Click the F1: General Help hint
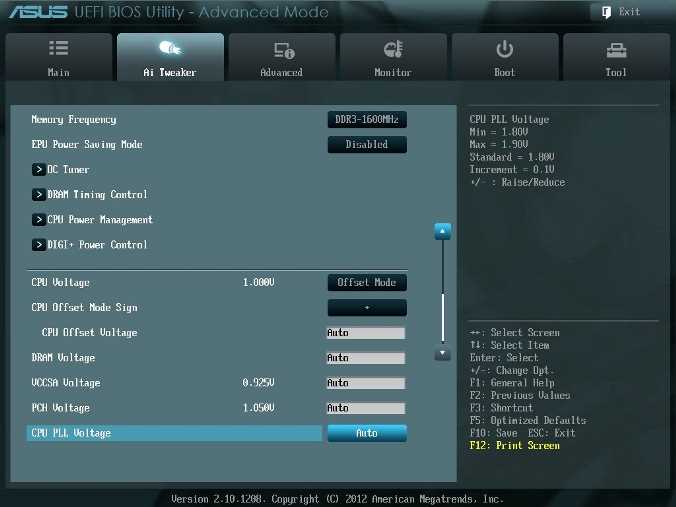The image size is (676, 507). pos(512,383)
